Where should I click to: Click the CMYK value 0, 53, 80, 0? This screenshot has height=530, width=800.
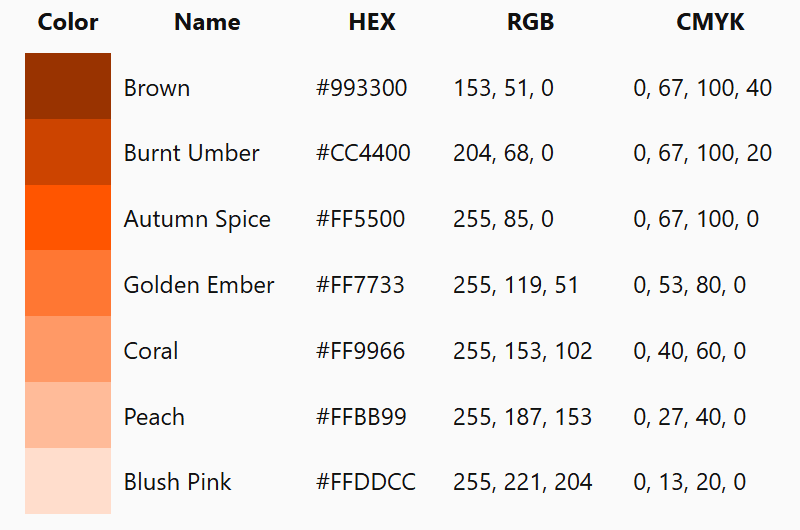(x=689, y=285)
